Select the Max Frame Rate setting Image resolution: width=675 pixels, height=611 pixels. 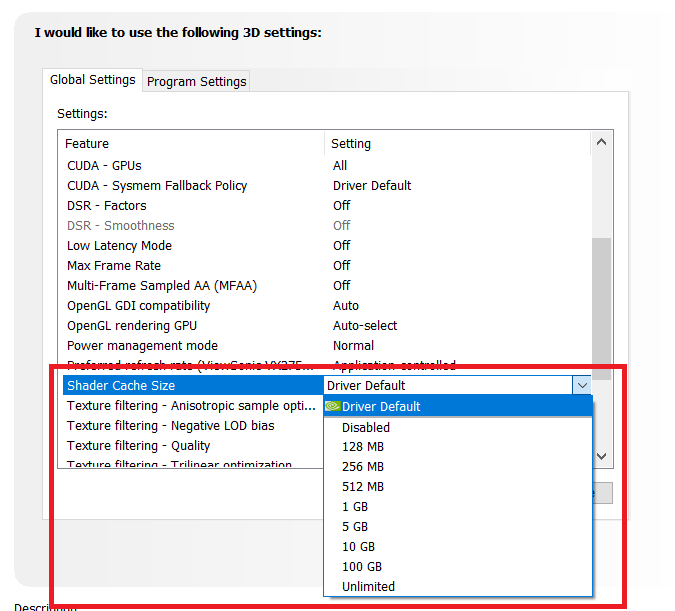point(113,266)
